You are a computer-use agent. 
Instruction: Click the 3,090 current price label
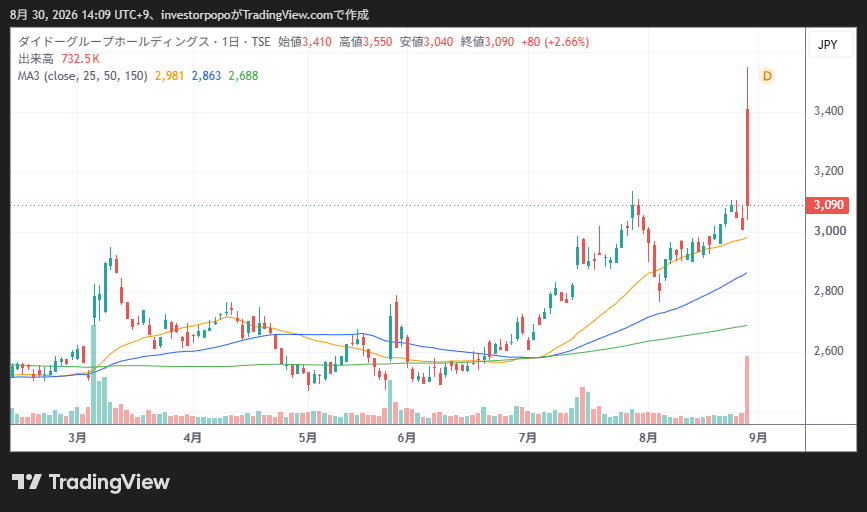(x=828, y=205)
